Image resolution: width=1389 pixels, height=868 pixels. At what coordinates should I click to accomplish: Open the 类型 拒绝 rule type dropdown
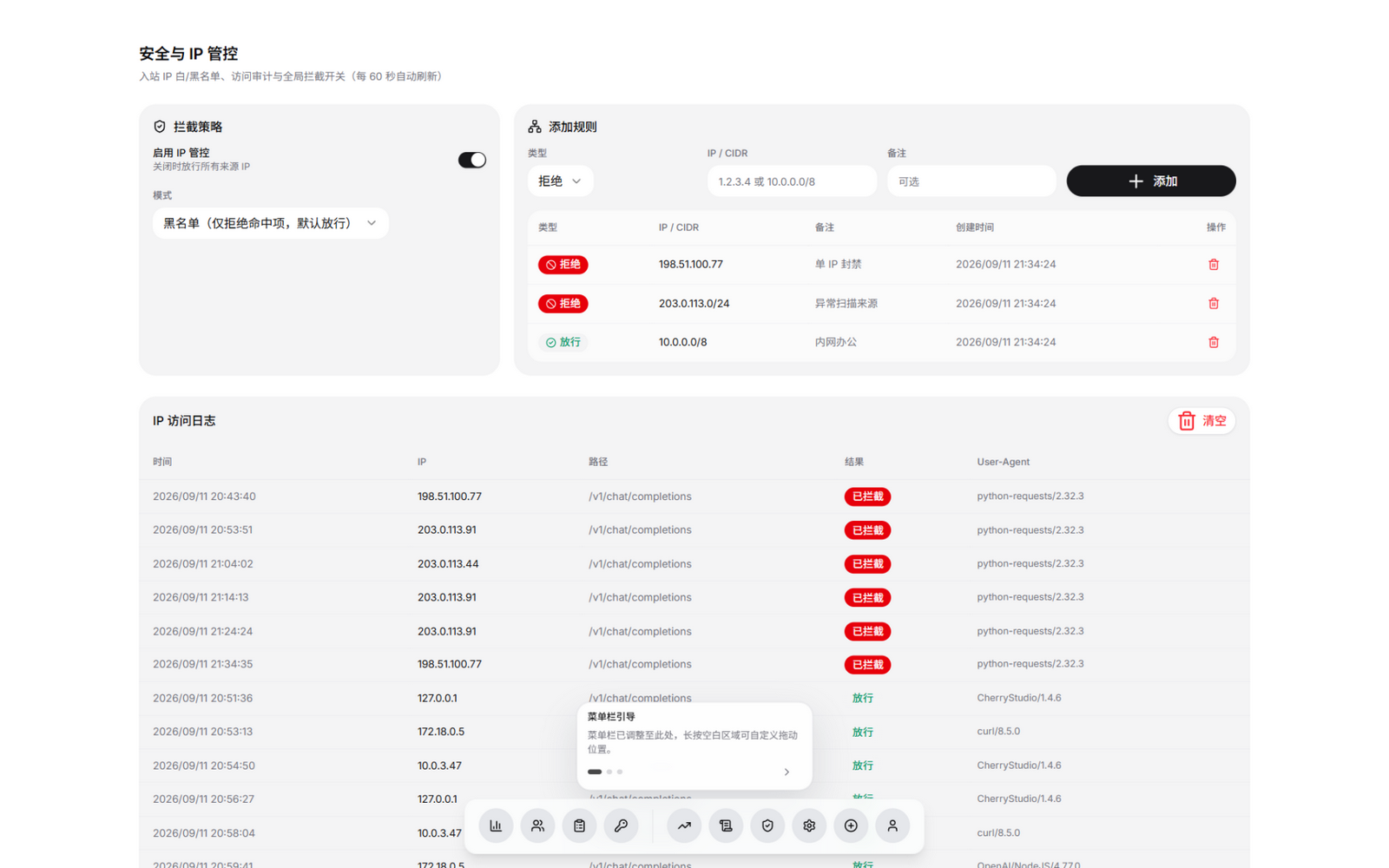[x=561, y=181]
